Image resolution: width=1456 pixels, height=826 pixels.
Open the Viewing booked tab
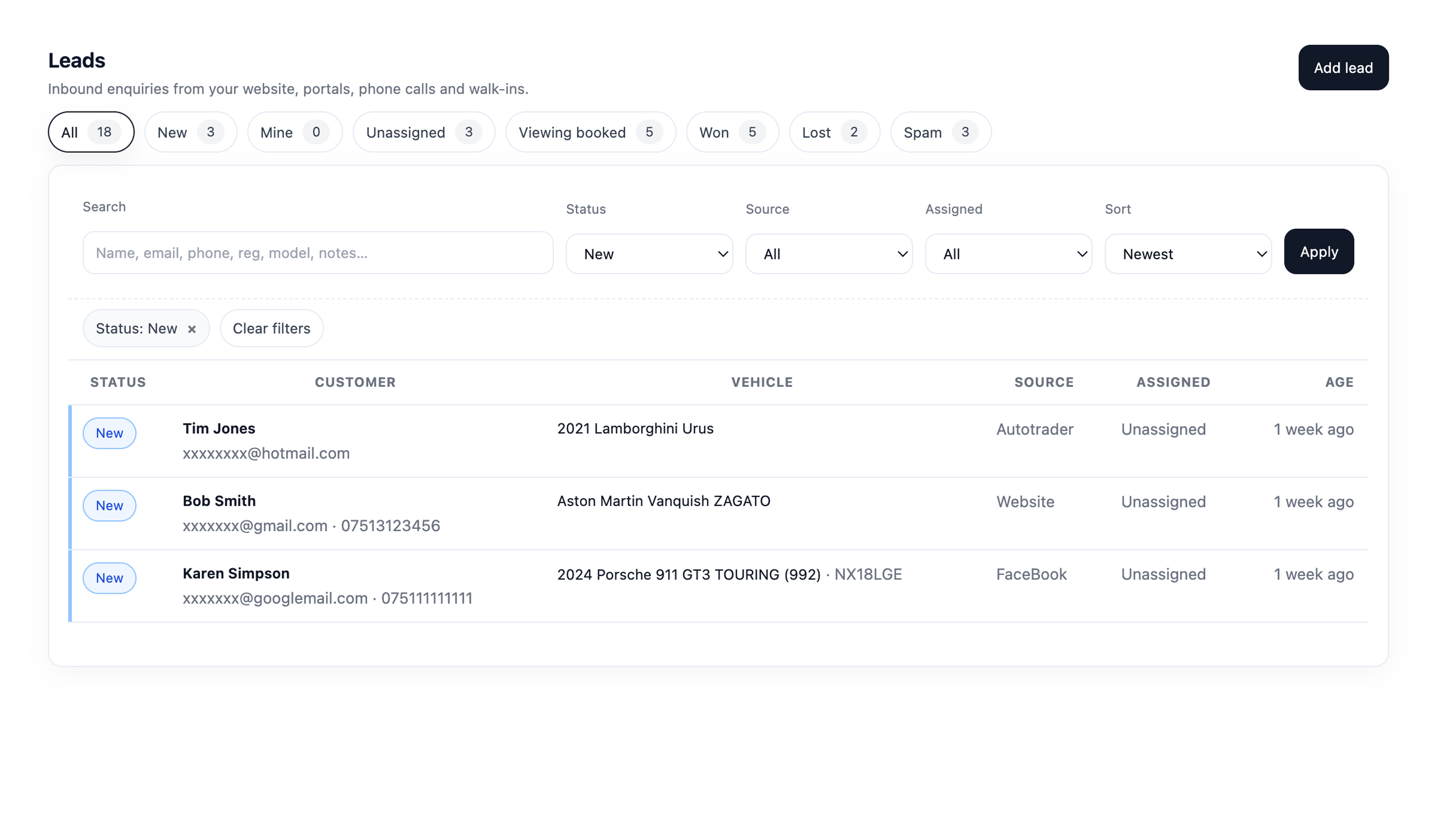point(590,132)
